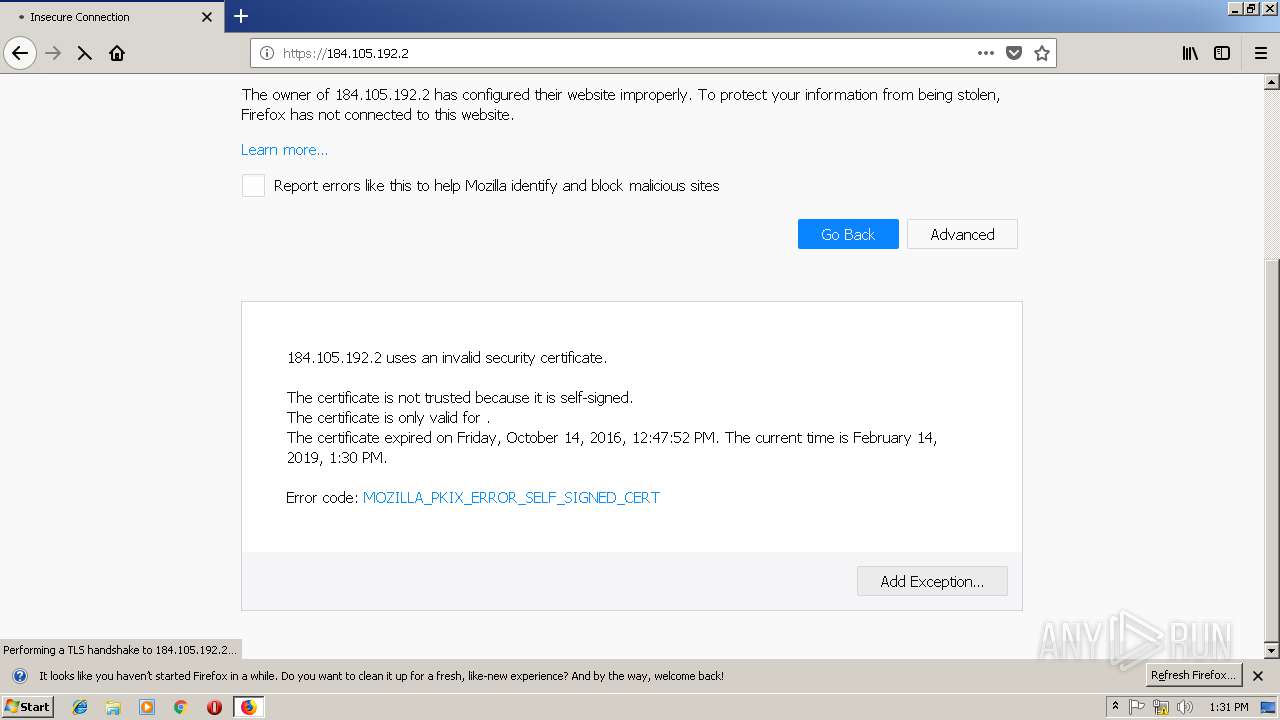Click the forward navigation arrow
This screenshot has height=720, width=1280.
tap(53, 53)
